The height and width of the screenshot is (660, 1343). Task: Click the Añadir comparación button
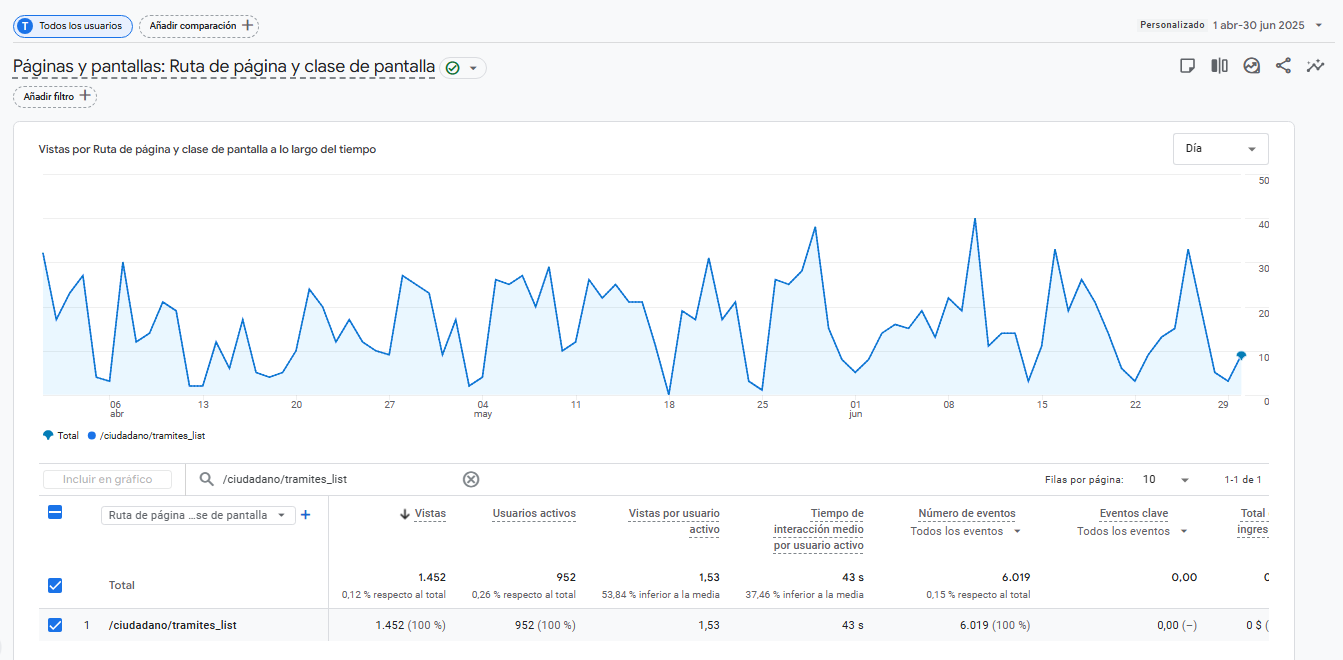coord(198,25)
